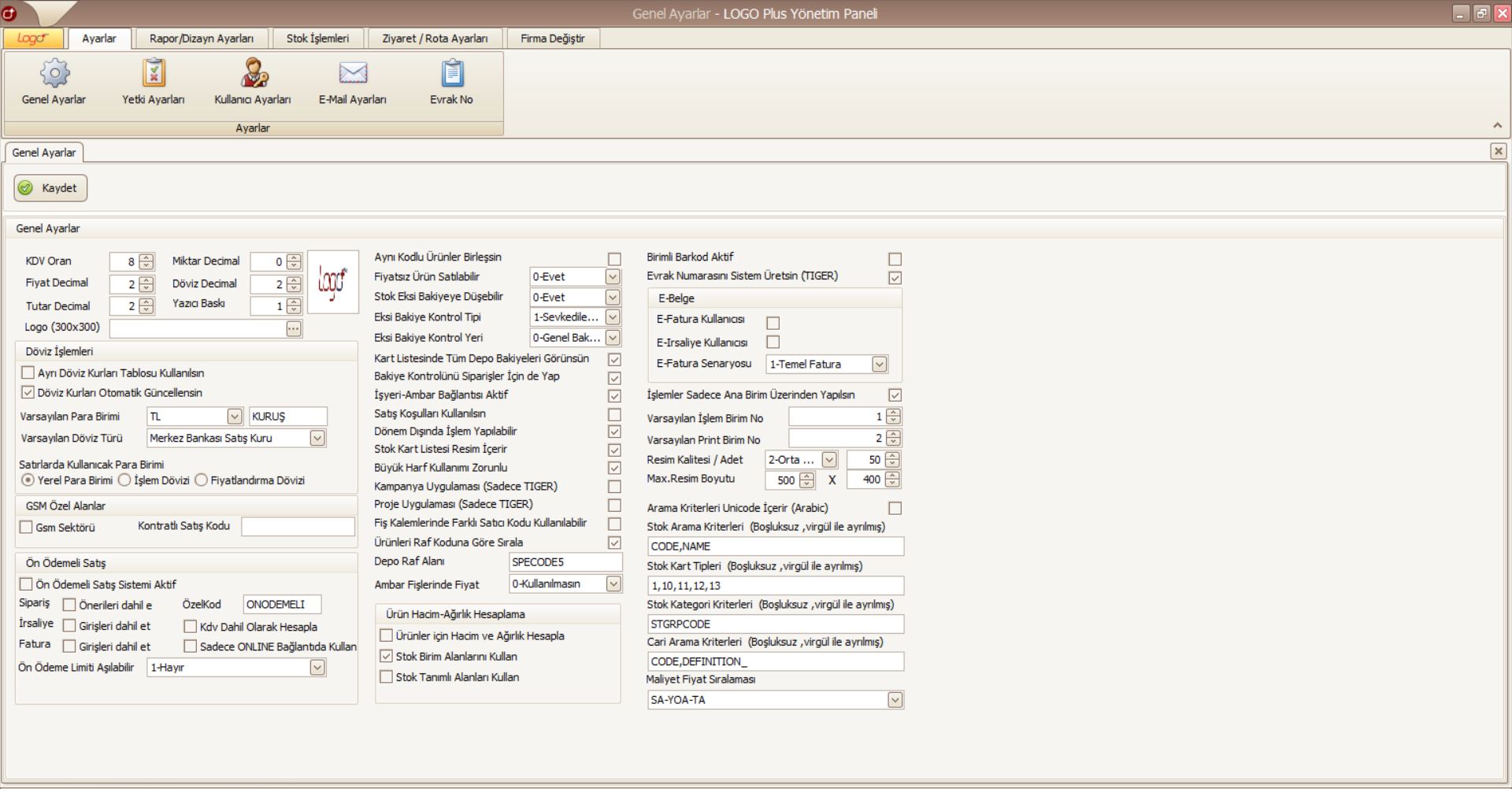The height and width of the screenshot is (789, 1512).
Task: Switch to the Stok İşlemleri tab
Action: click(x=317, y=39)
